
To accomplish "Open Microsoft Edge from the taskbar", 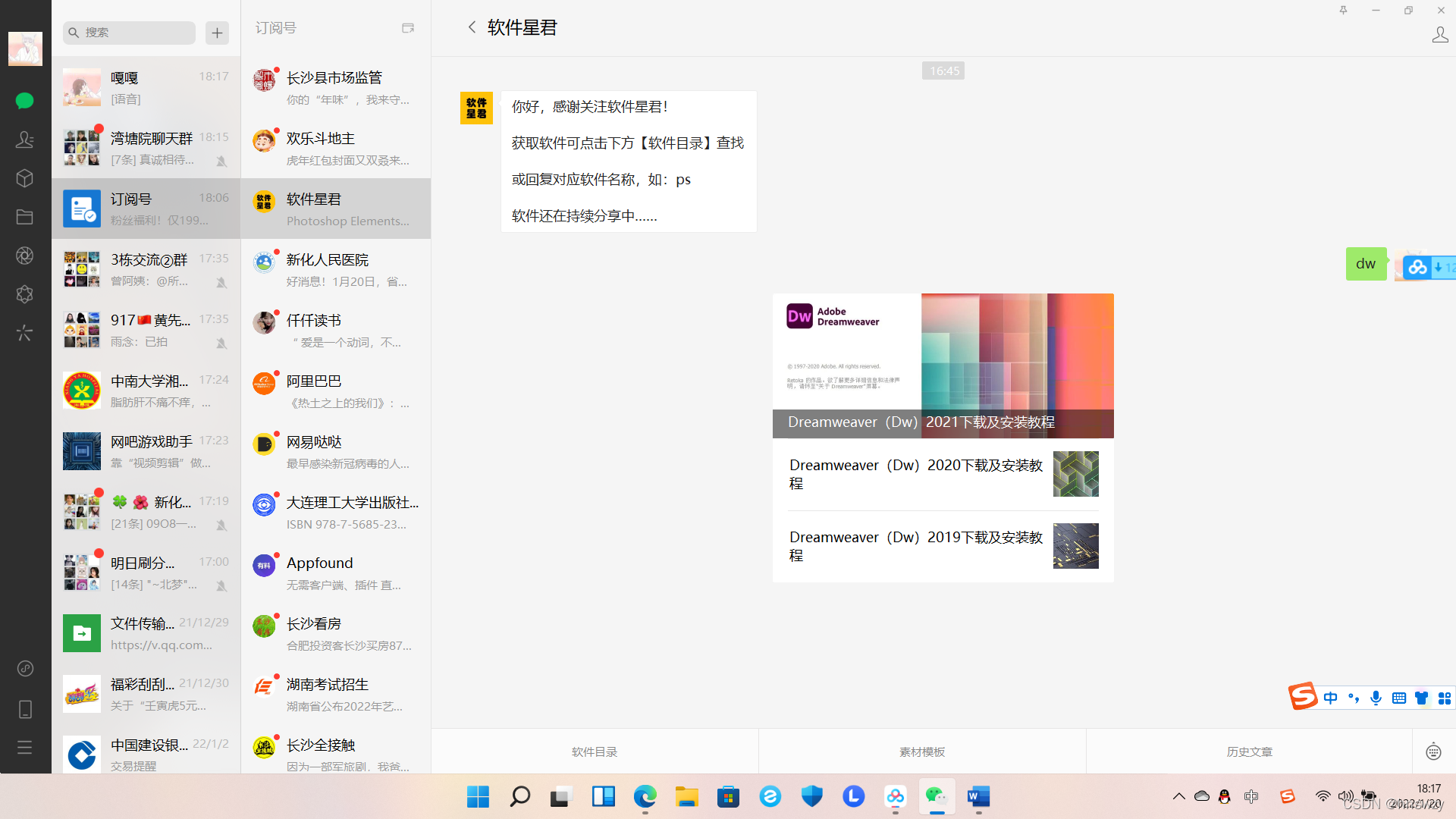I will point(645,796).
